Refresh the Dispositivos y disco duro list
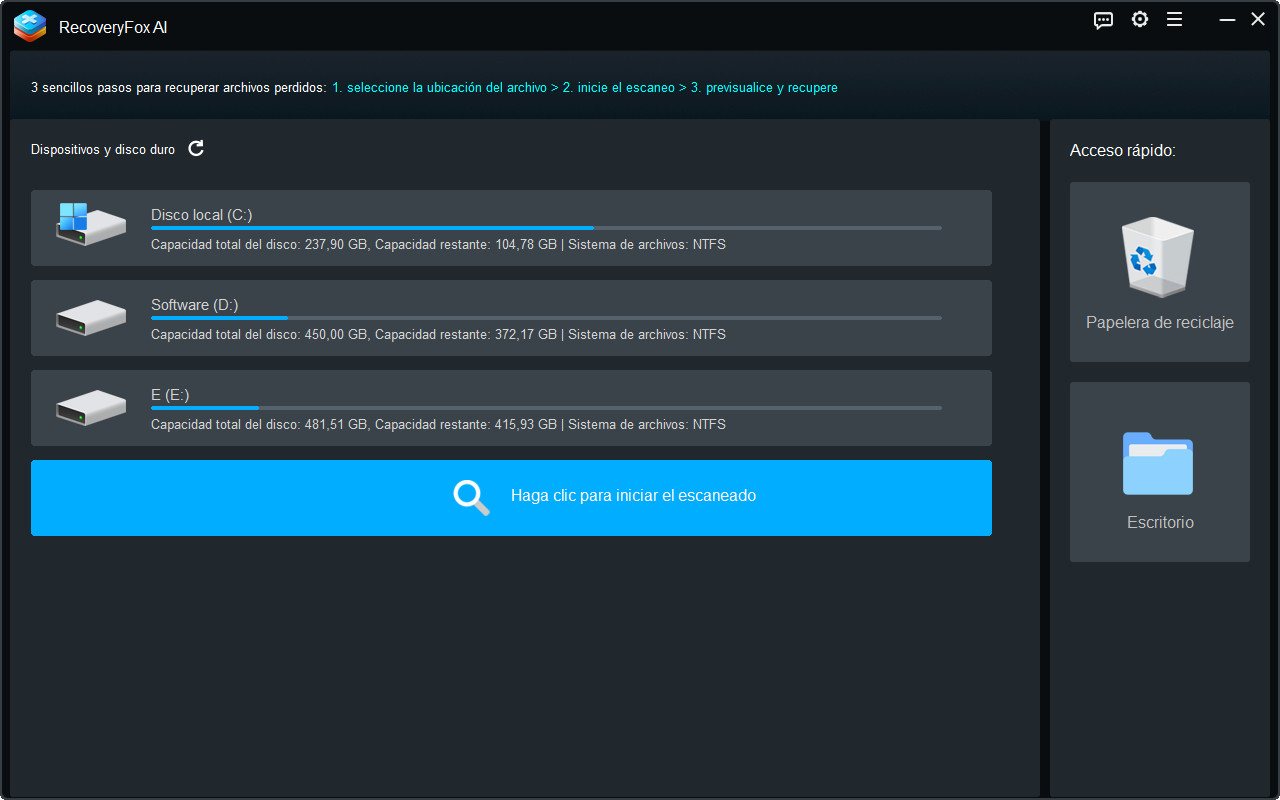Screen dimensions: 1280x800 (196, 148)
